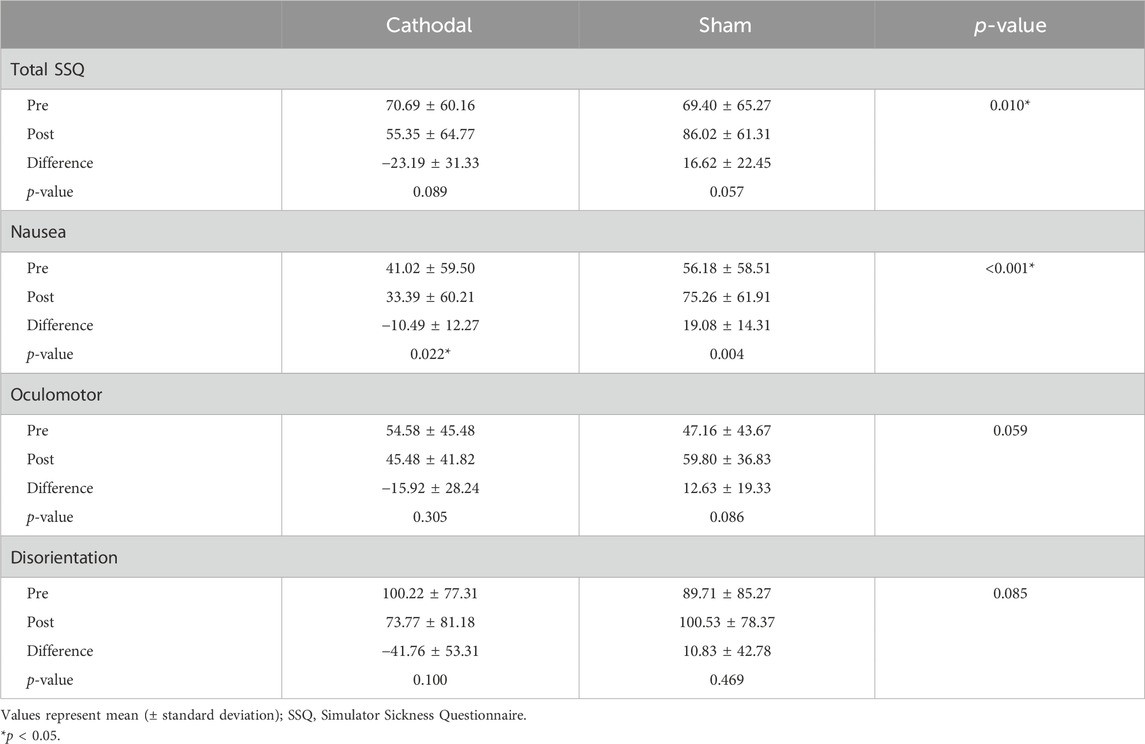Click the Sham column header
This screenshot has height=744, width=1145.
[x=726, y=26]
